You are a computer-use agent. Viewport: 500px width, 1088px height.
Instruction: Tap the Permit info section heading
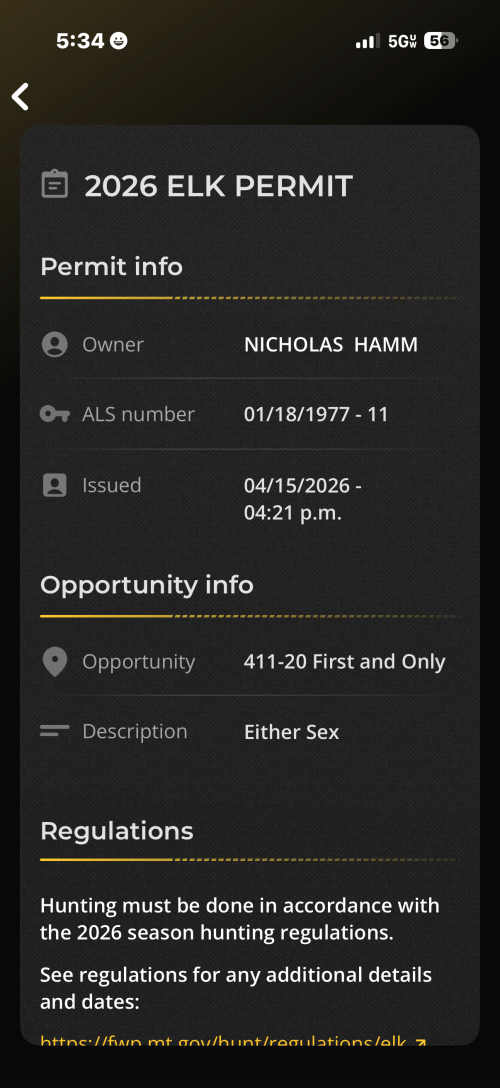click(112, 266)
